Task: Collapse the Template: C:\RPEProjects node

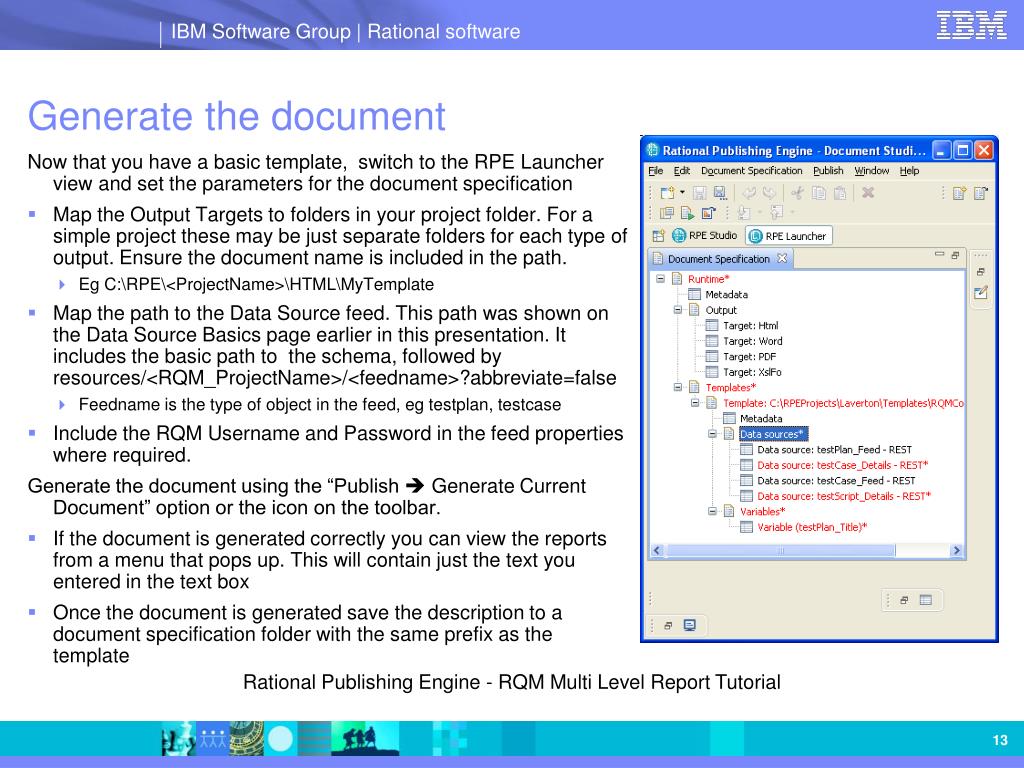Action: pos(695,403)
